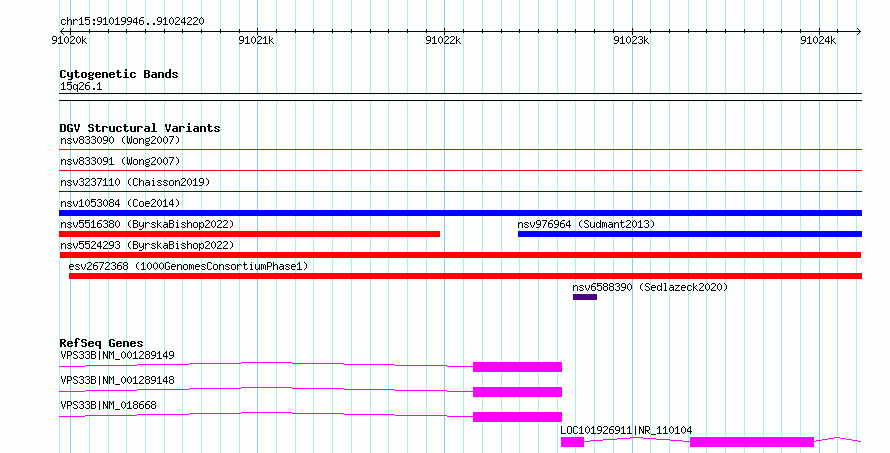
Task: Click the 91020k ruler tick label
Action: coord(69,40)
